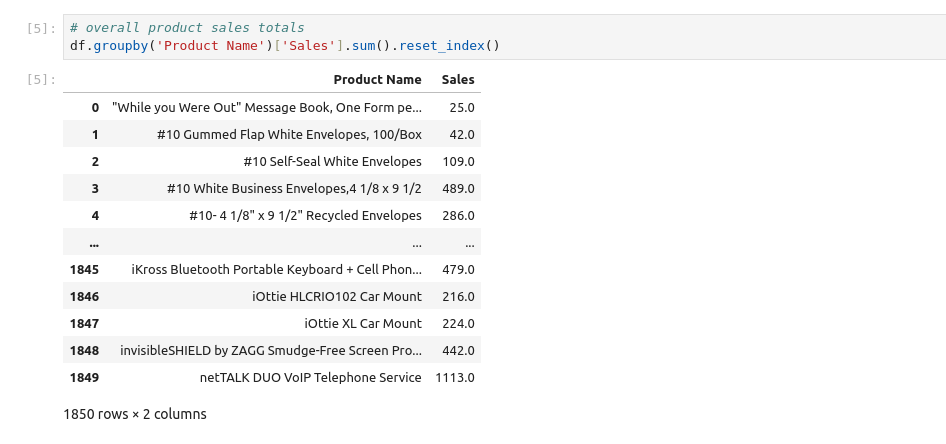This screenshot has height=444, width=946.
Task: Click the Recycled Envelopes product name
Action: tap(305, 215)
